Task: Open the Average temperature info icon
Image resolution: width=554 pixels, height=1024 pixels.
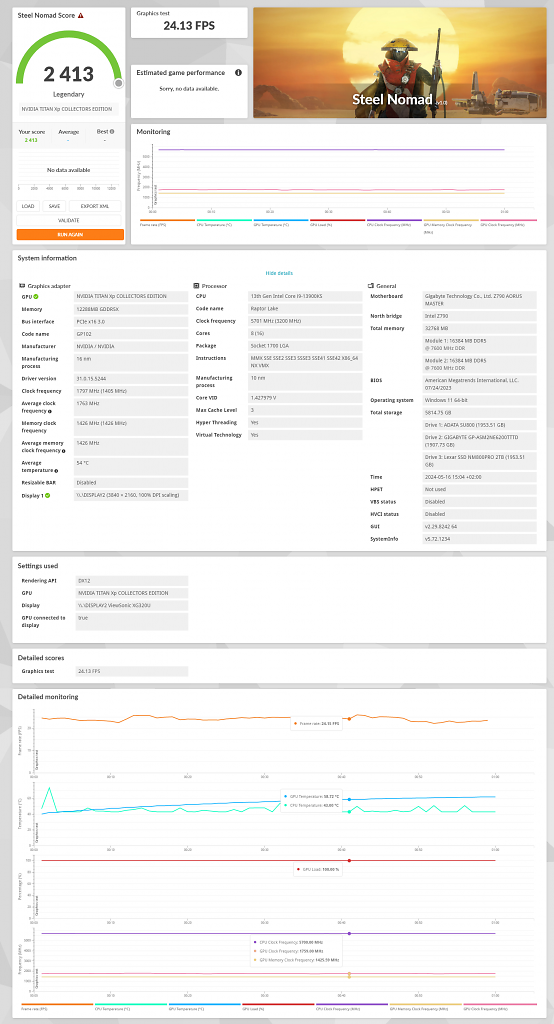Action: pyautogui.click(x=56, y=470)
